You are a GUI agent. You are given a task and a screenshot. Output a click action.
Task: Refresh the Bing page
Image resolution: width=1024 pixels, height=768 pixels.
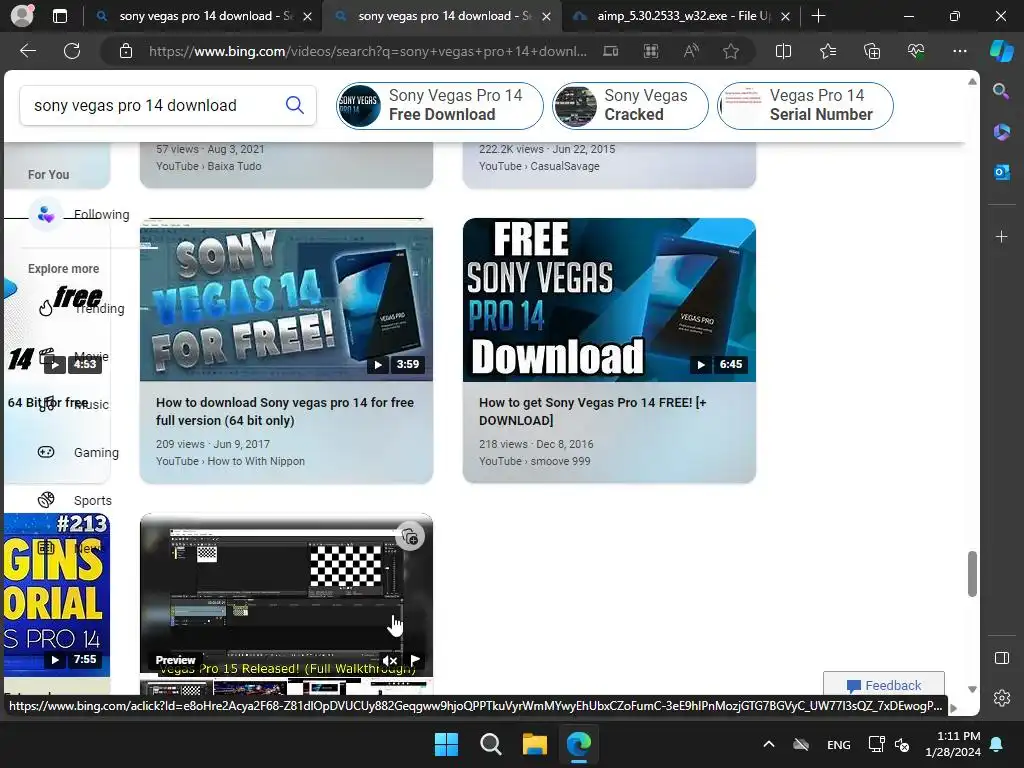pyautogui.click(x=72, y=51)
